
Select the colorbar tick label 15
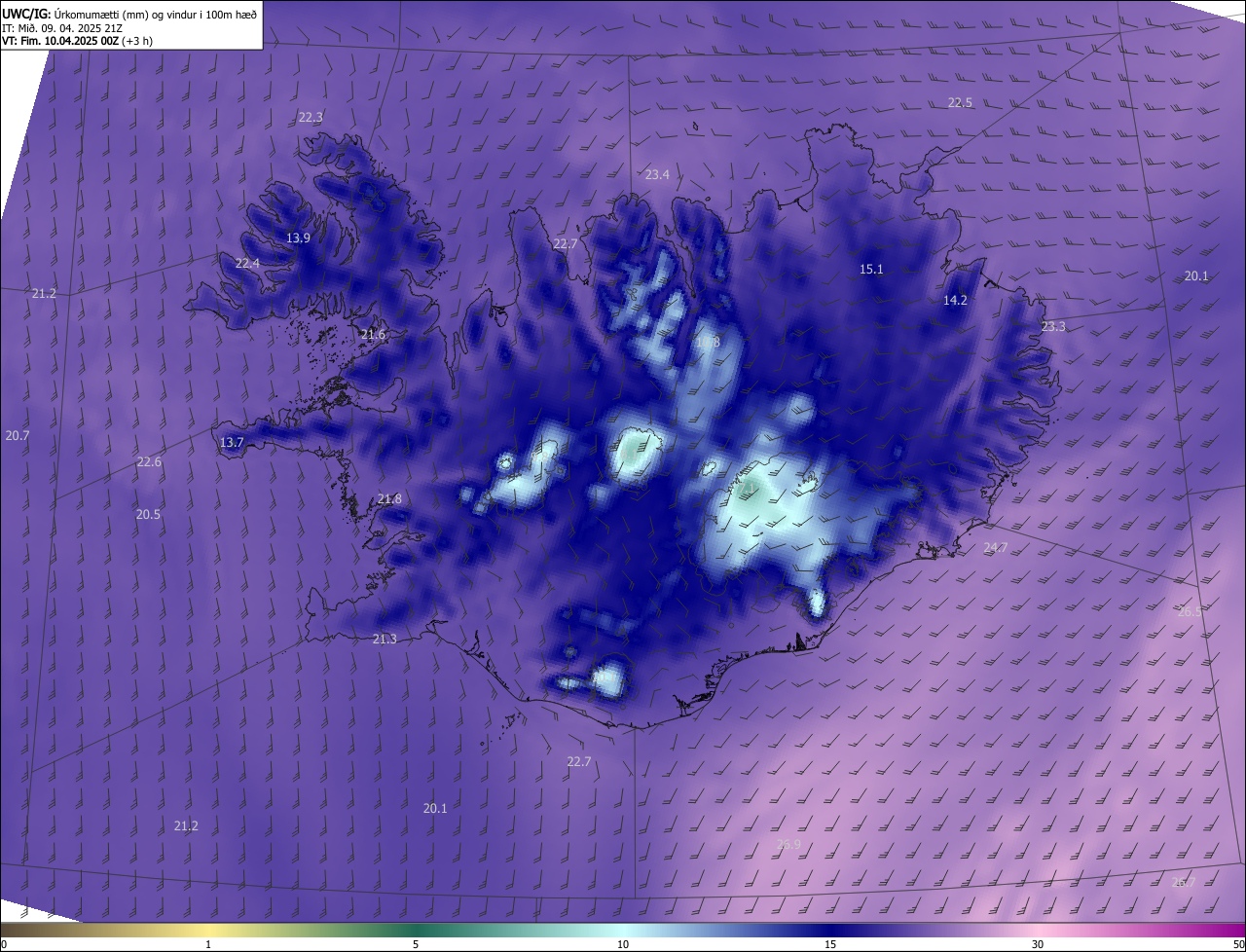tap(830, 944)
